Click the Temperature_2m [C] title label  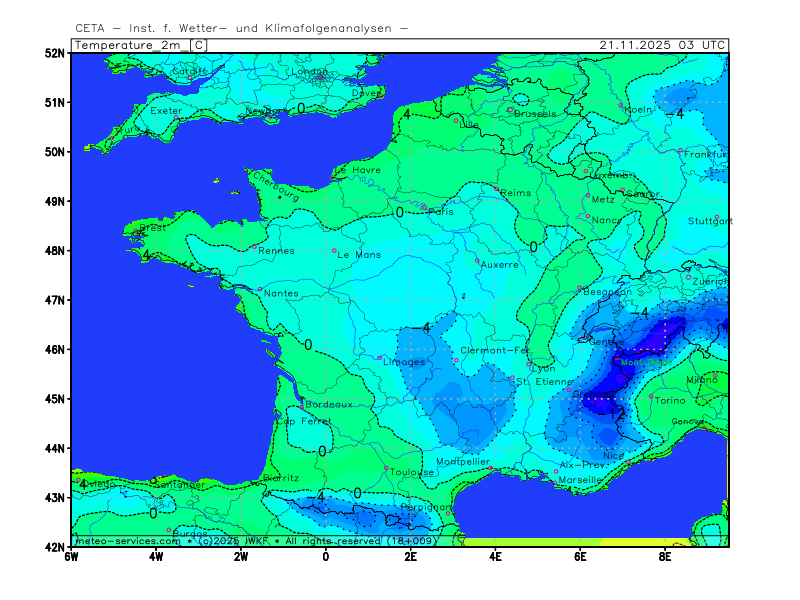point(141,45)
